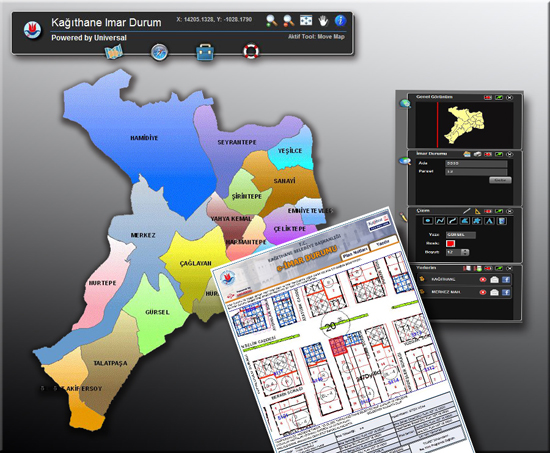550x453 pixels.
Task: Select the zoom out magnifier tool
Action: [x=288, y=21]
